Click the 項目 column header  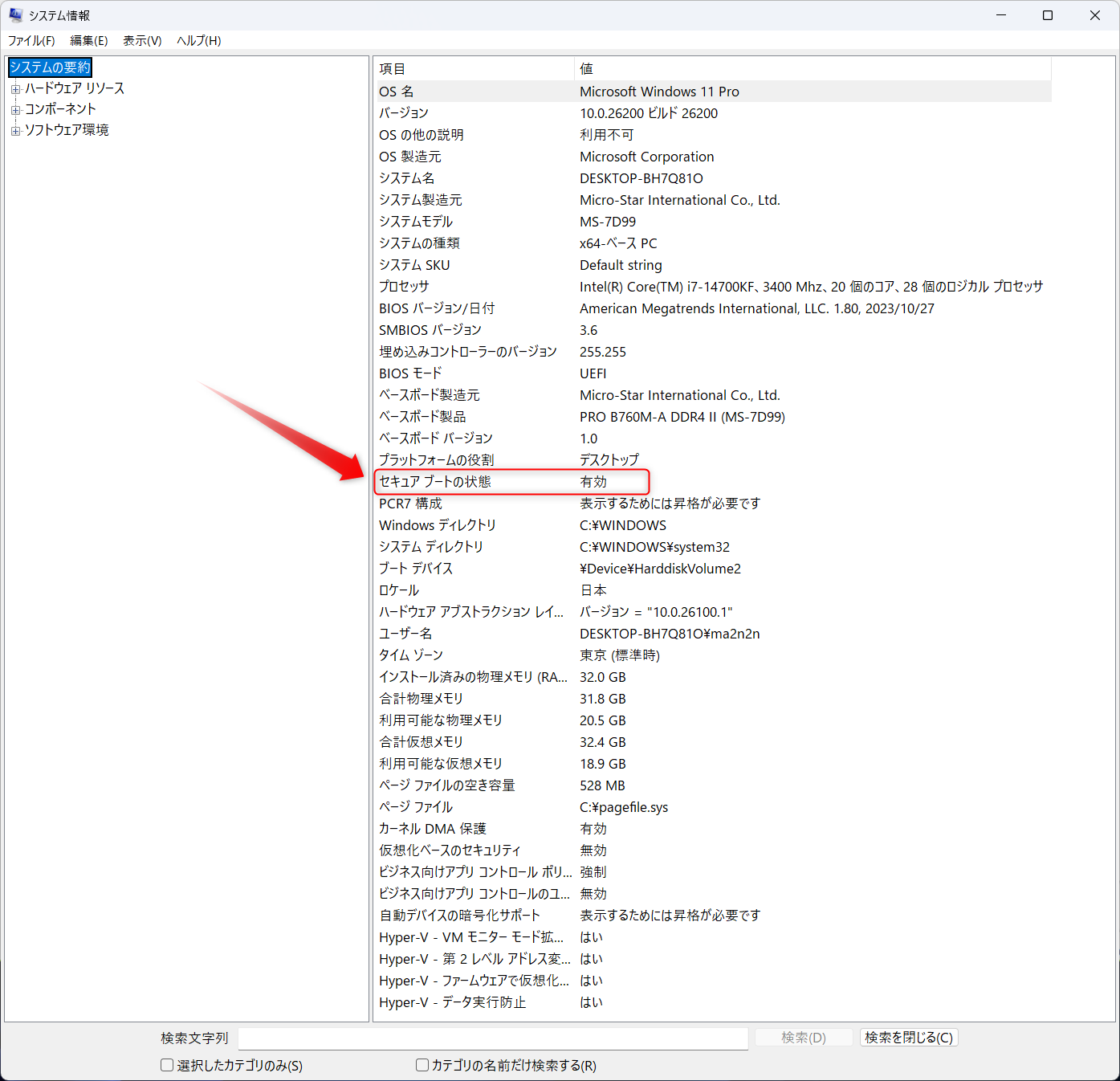click(x=474, y=69)
